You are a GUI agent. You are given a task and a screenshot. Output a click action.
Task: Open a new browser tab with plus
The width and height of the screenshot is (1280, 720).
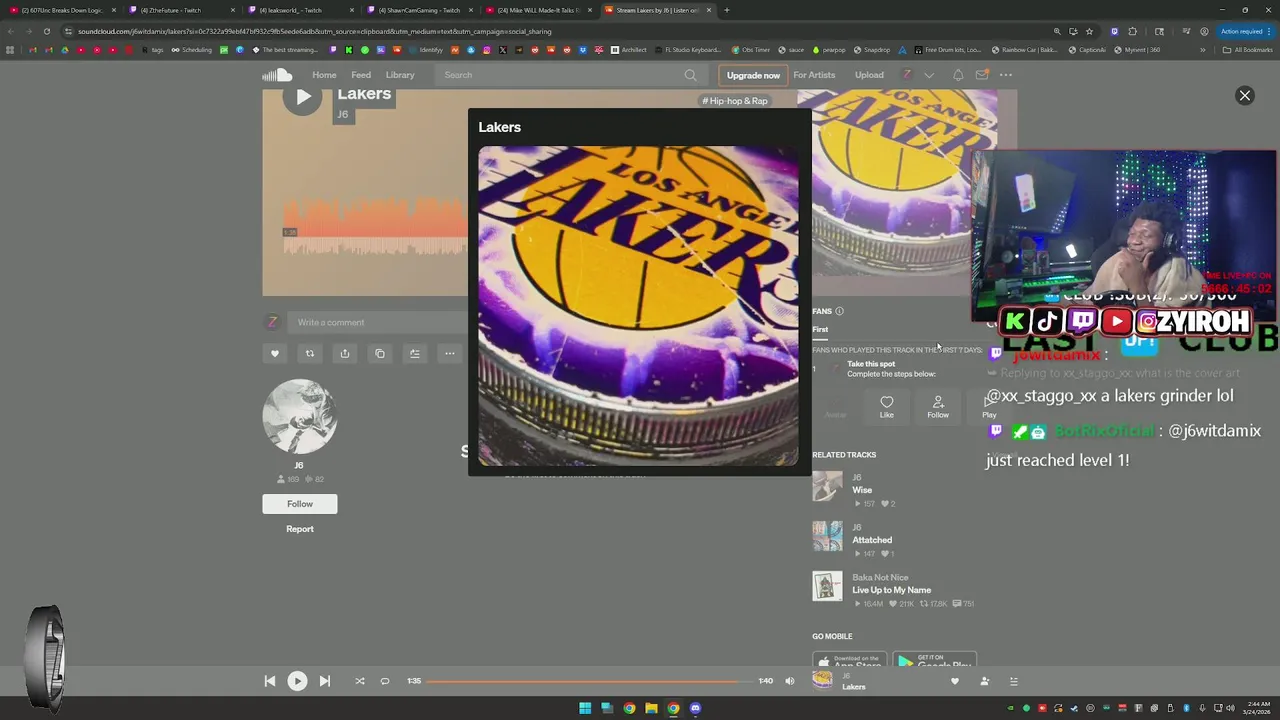727,10
